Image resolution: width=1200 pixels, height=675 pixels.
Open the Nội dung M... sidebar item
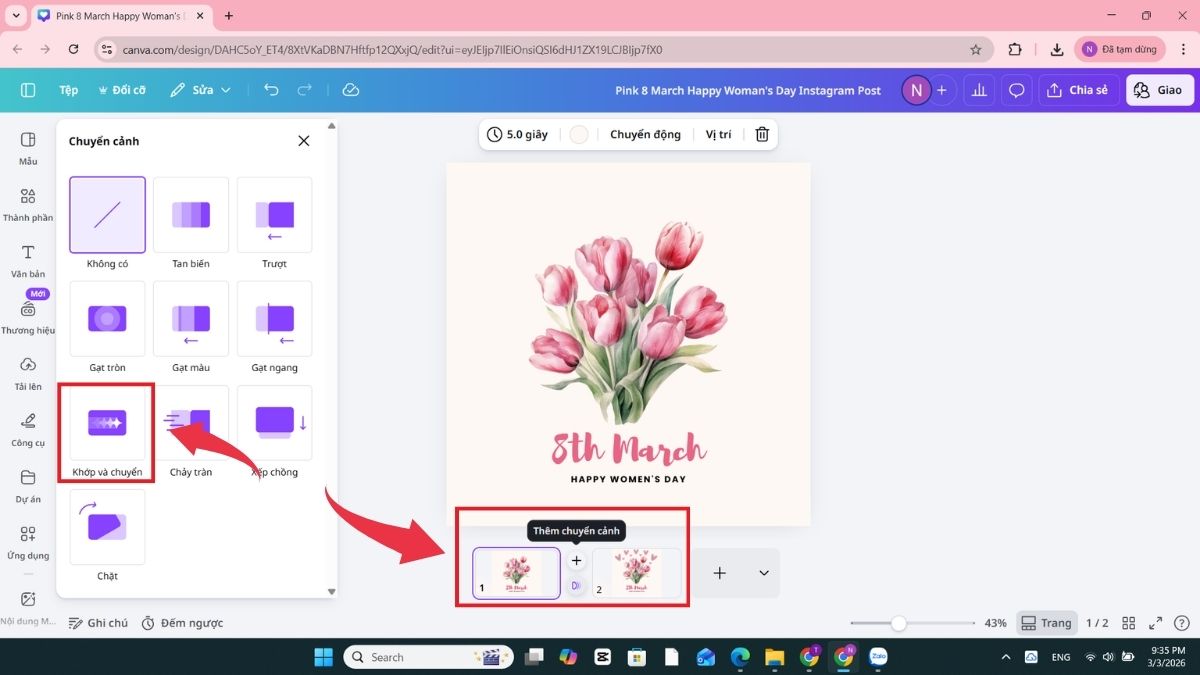pyautogui.click(x=28, y=607)
